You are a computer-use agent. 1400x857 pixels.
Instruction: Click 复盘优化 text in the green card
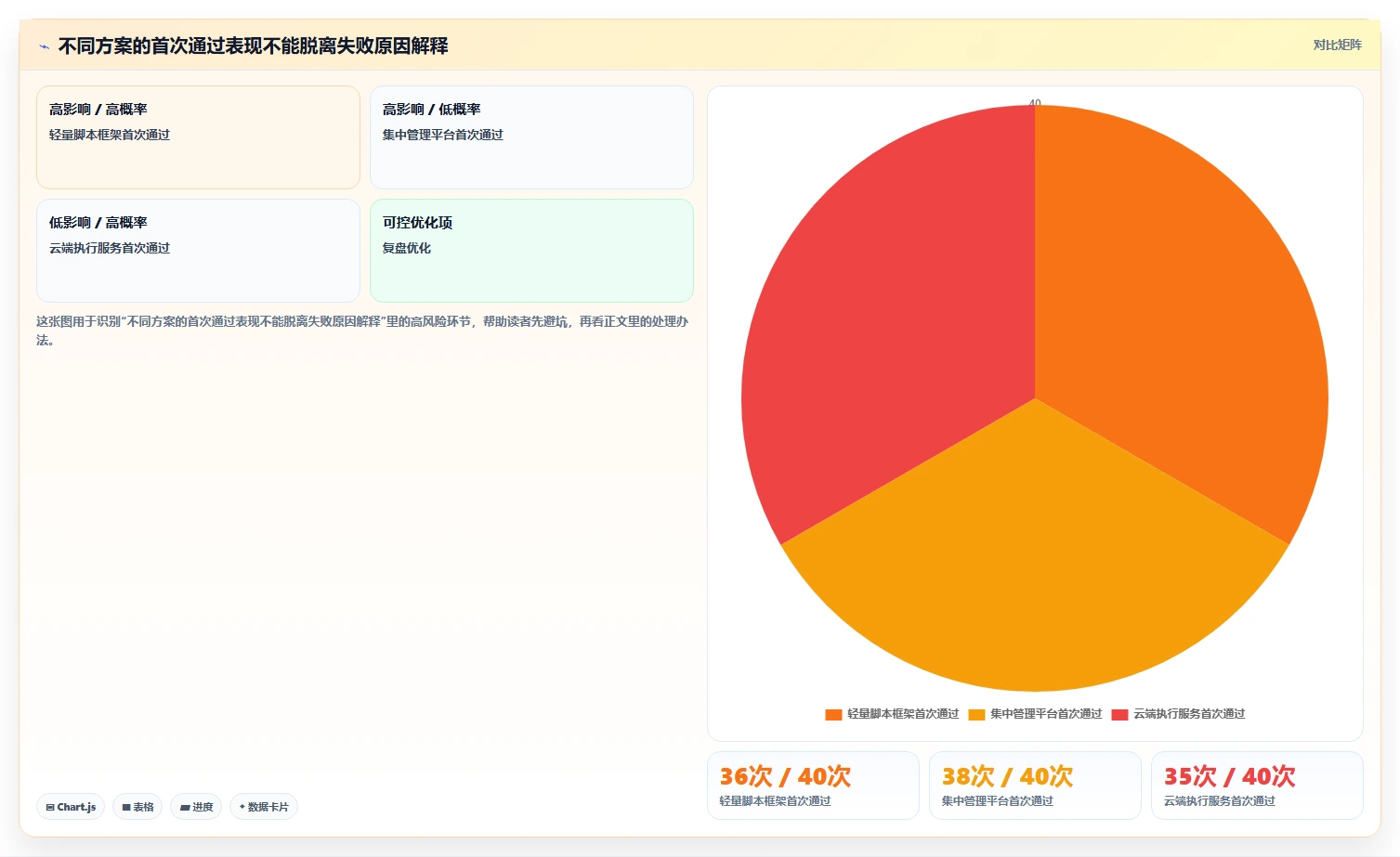pos(407,248)
